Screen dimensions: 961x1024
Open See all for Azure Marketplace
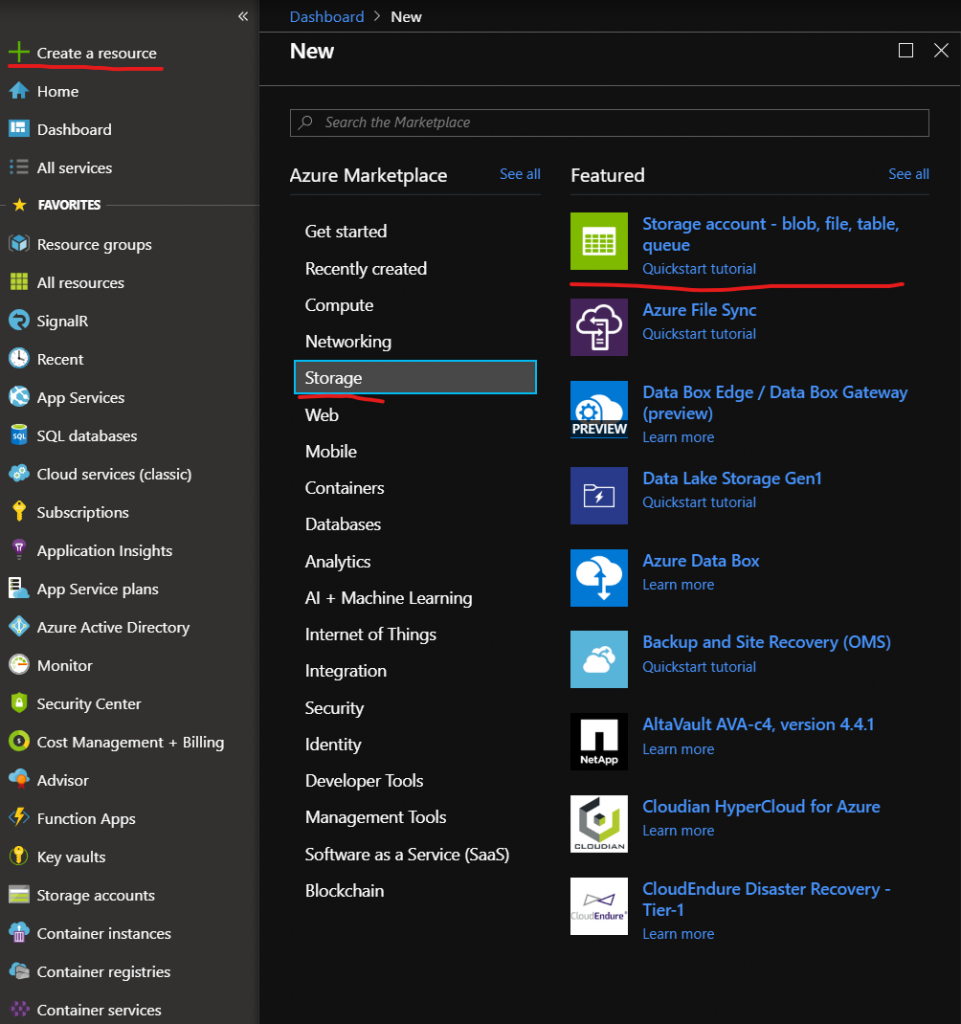click(520, 174)
